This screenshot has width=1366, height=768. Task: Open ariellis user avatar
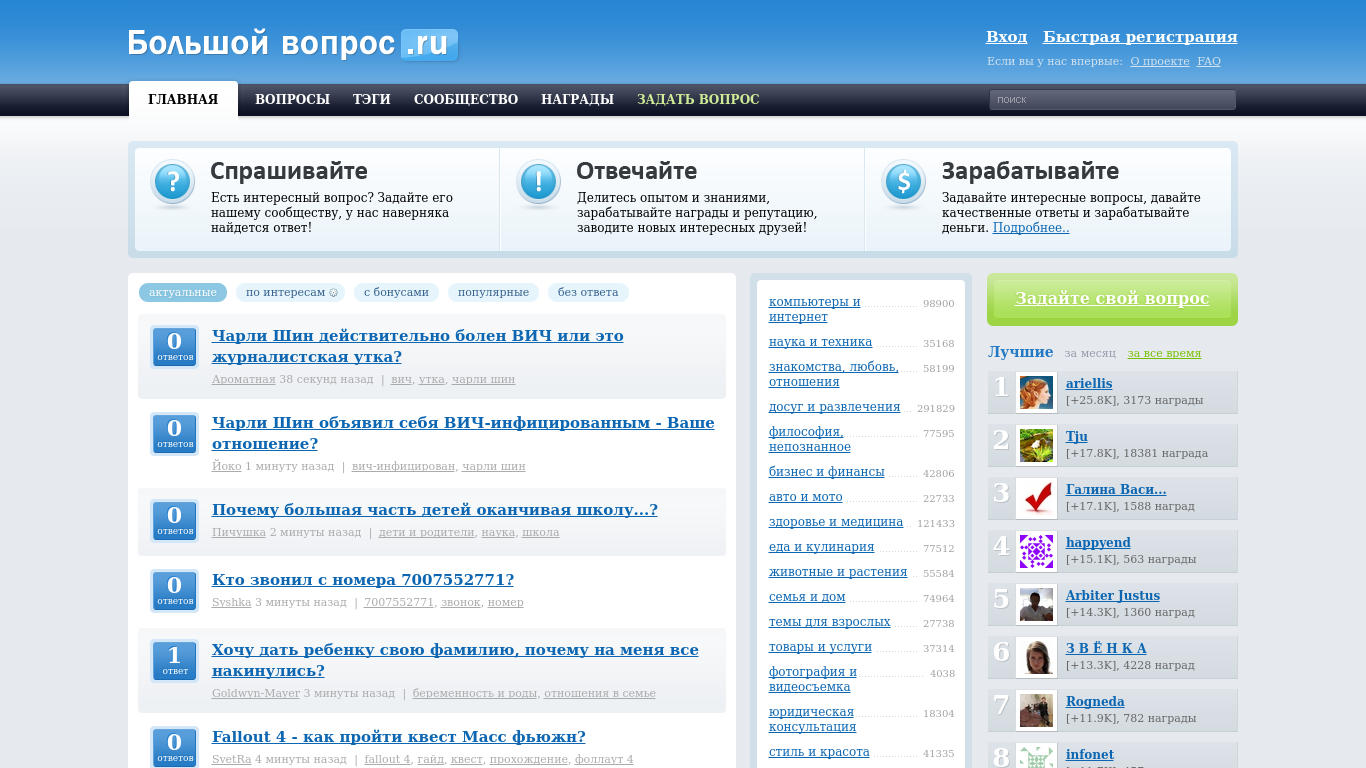point(1036,392)
